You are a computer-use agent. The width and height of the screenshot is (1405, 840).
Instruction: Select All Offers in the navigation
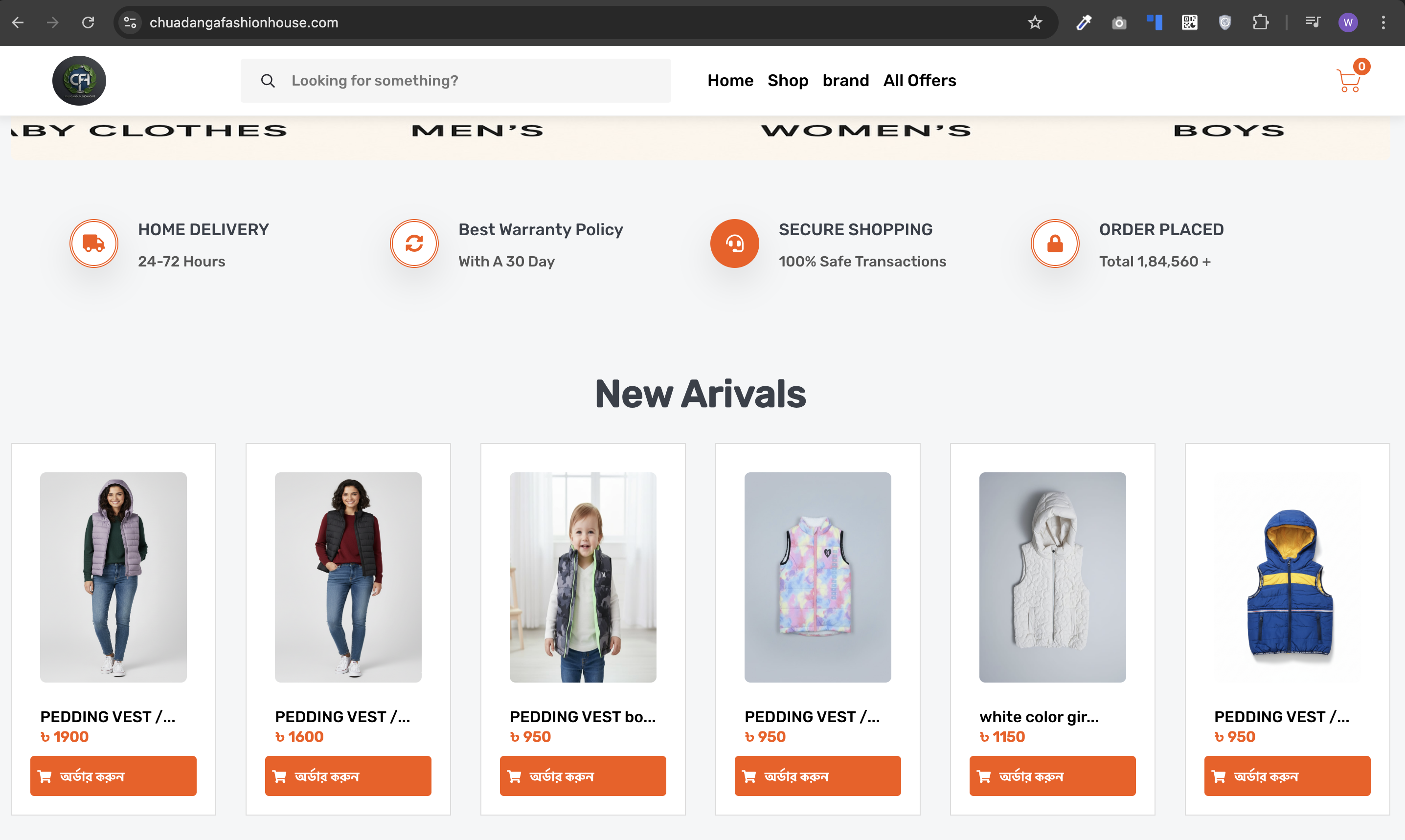click(x=919, y=80)
